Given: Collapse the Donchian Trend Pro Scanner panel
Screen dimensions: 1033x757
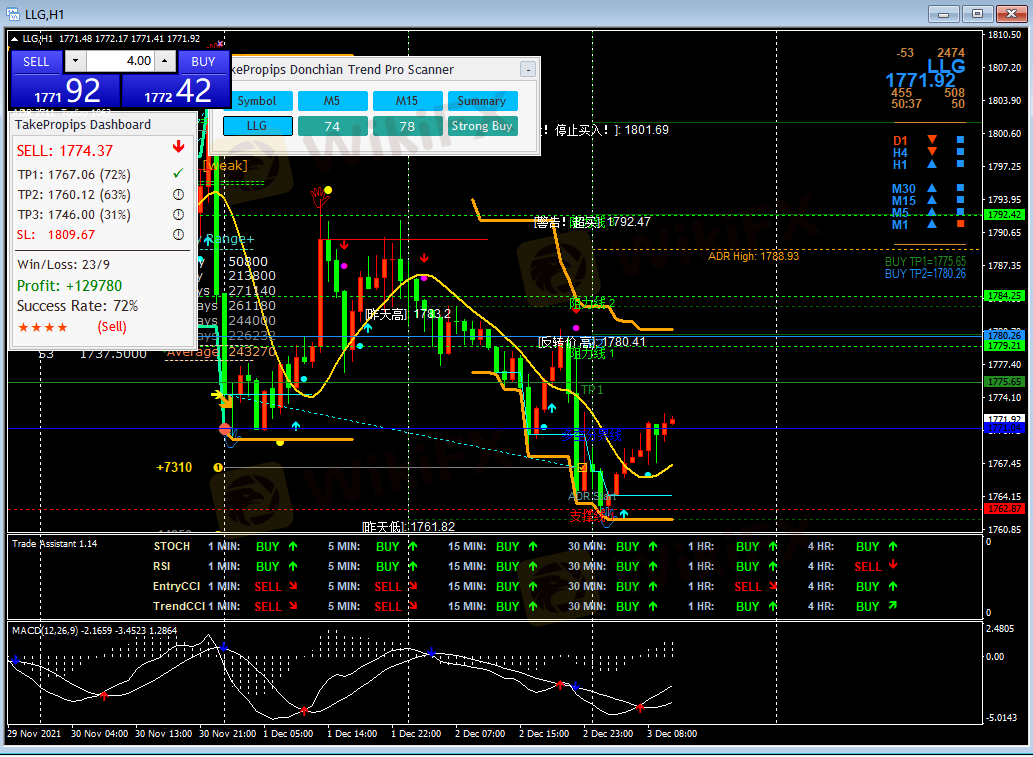Looking at the screenshot, I should 527,70.
